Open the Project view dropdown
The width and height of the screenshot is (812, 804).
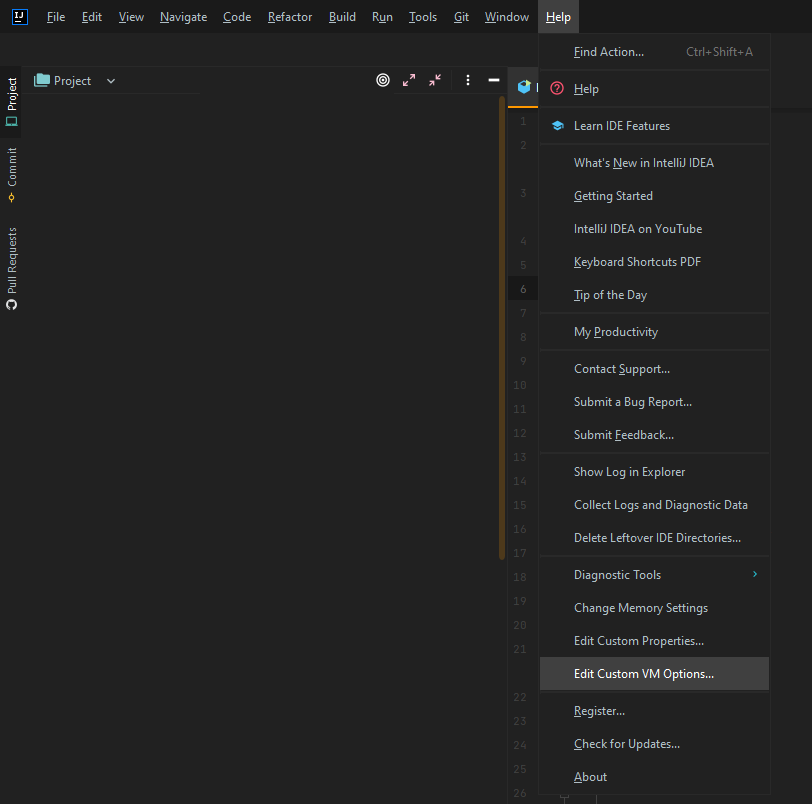click(110, 80)
